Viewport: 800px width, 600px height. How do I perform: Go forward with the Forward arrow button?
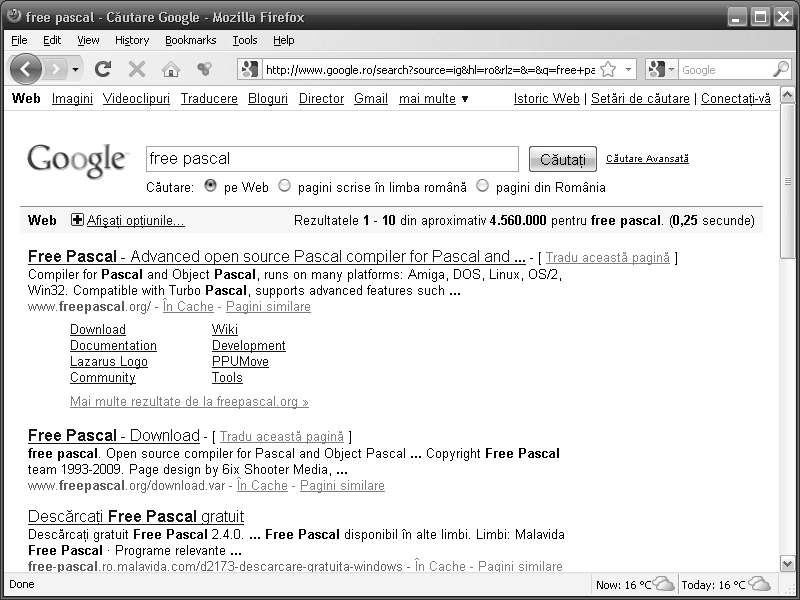56,69
